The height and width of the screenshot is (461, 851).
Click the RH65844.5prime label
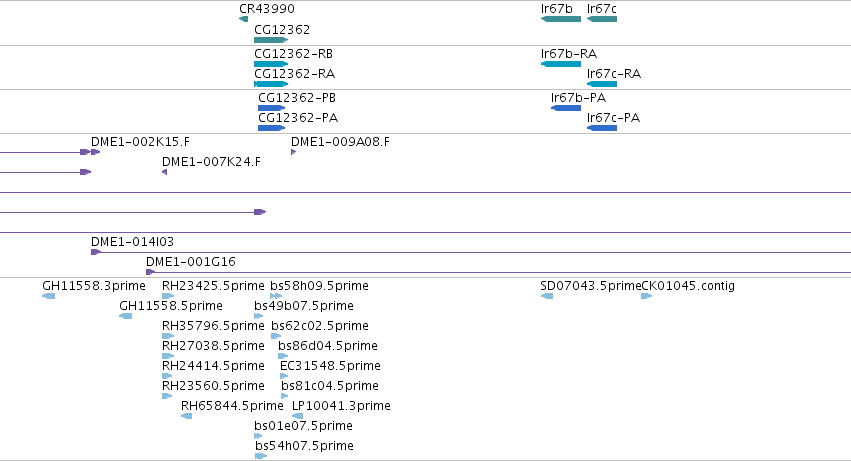tap(232, 406)
